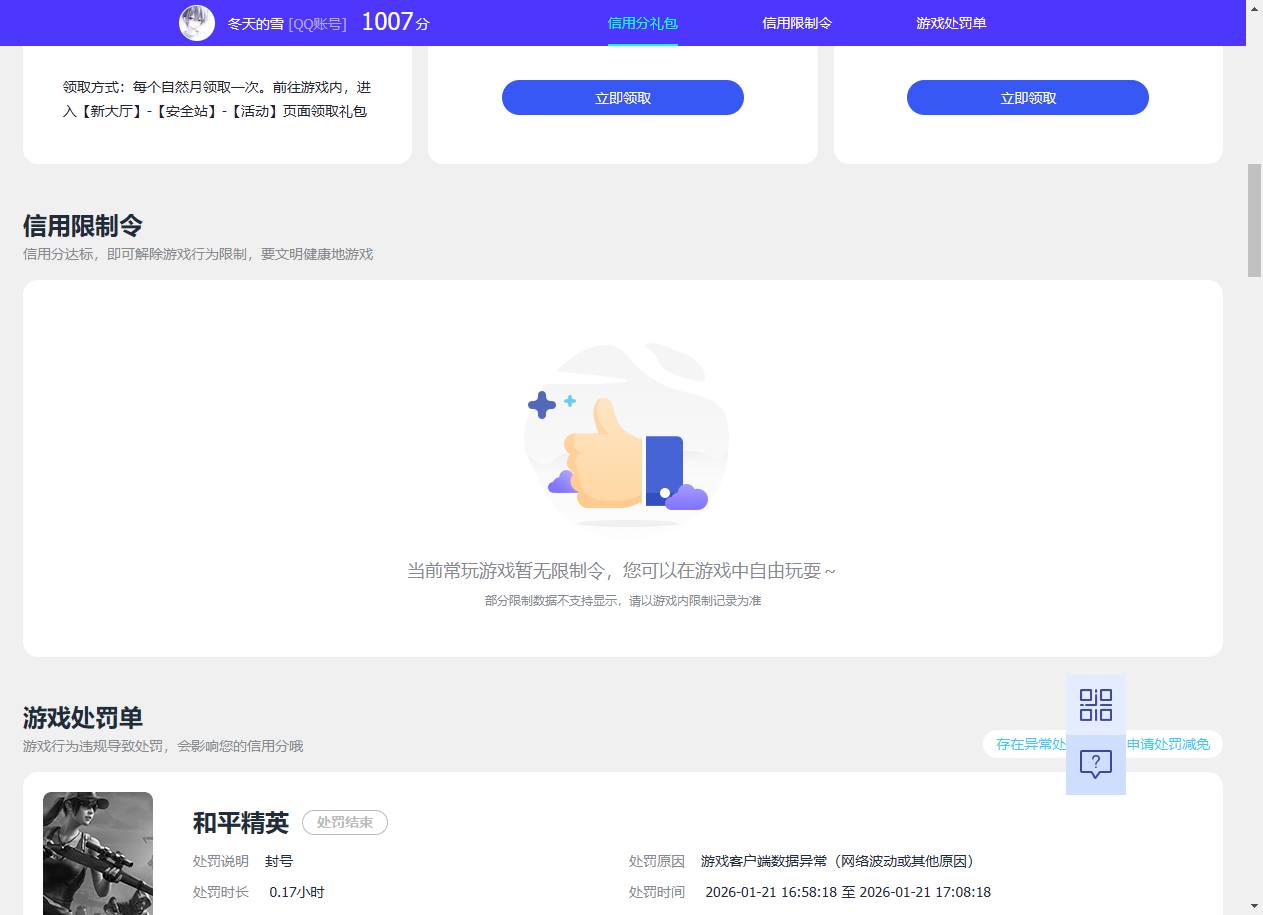This screenshot has height=915, width=1263.
Task: Switch to 信用分礼包 tab
Action: (643, 22)
